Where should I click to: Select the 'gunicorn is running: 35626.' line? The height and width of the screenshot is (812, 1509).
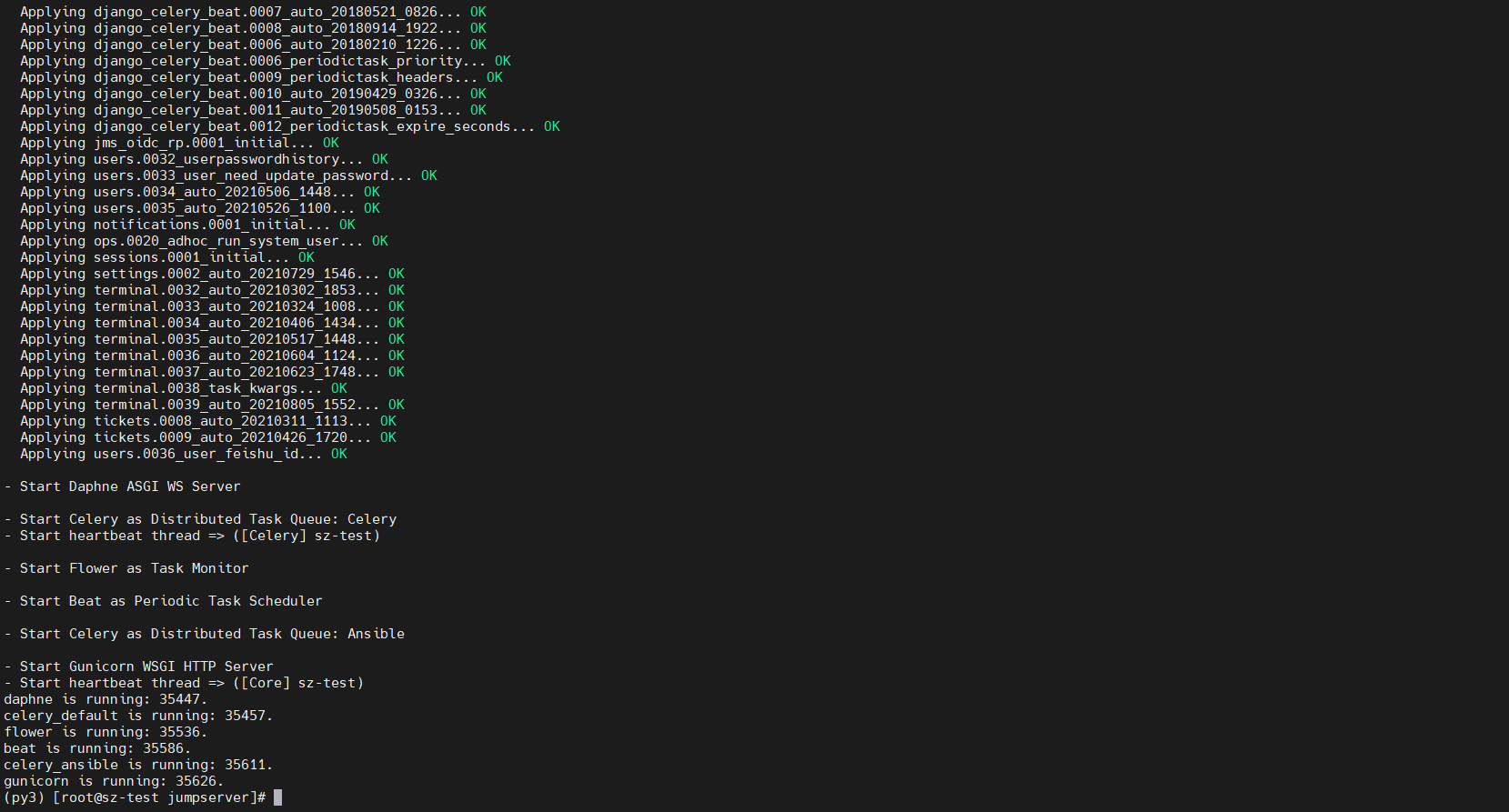[x=114, y=781]
